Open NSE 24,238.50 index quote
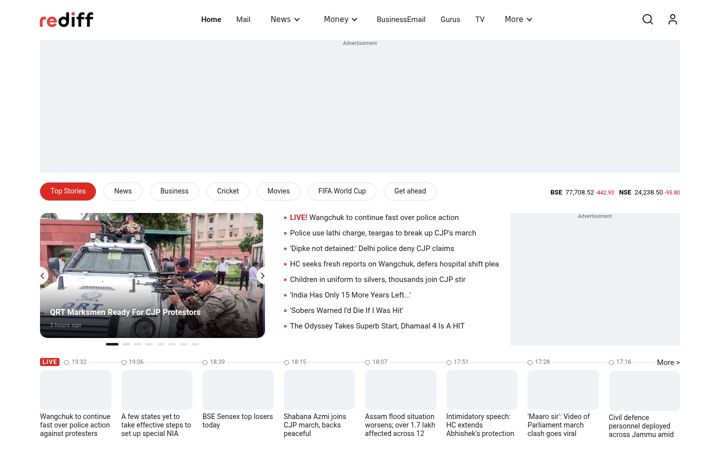The image size is (720, 450). click(x=649, y=192)
